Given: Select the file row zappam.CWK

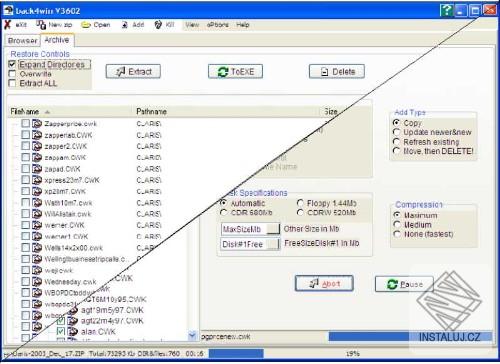Looking at the screenshot, I should pyautogui.click(x=65, y=157).
